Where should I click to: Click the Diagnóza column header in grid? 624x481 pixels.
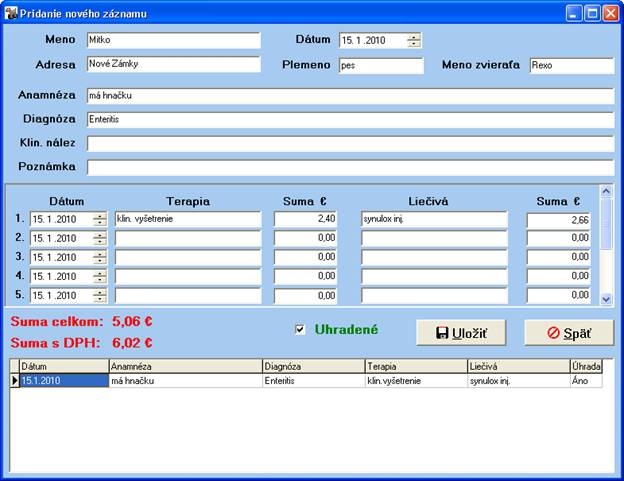[314, 366]
